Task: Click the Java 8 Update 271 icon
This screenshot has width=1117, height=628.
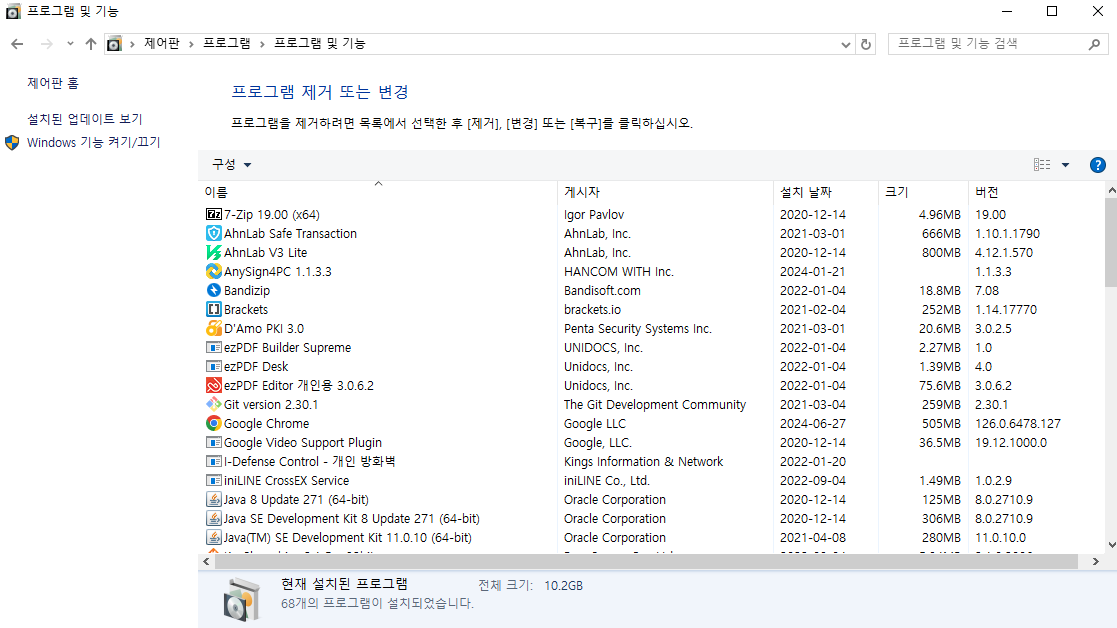Action: pos(213,499)
